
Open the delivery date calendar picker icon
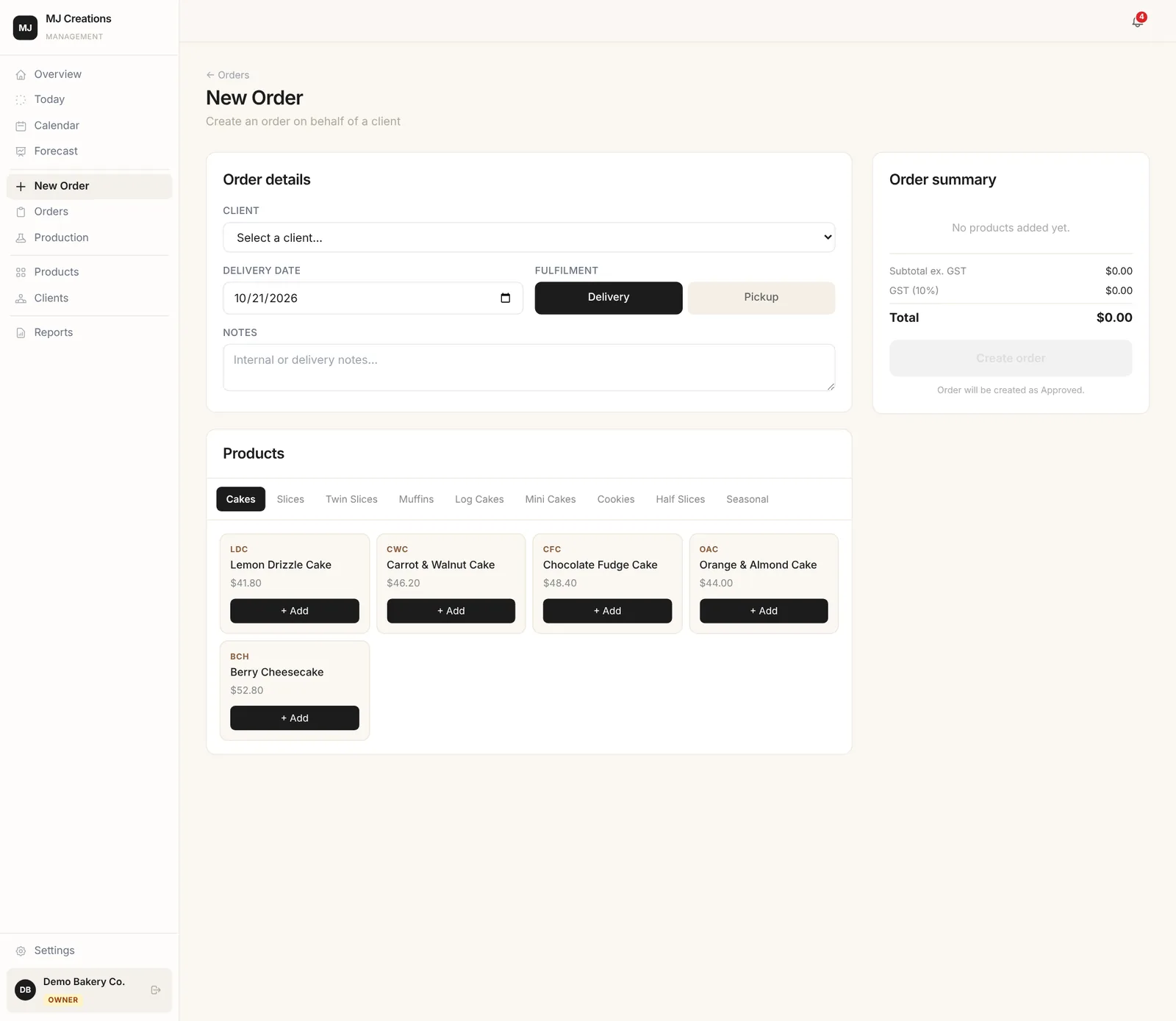pyautogui.click(x=506, y=298)
